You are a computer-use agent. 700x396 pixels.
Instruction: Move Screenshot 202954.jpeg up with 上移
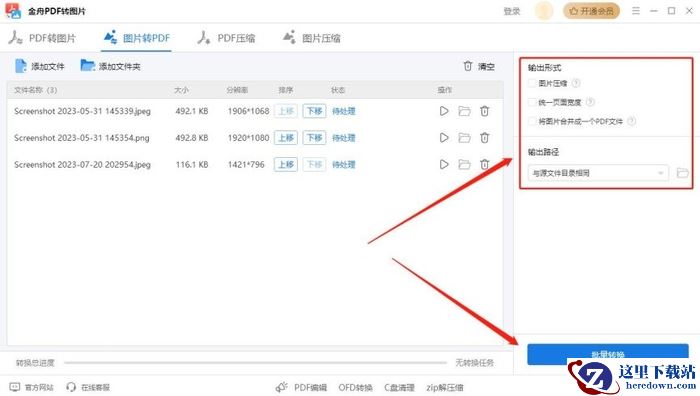[286, 164]
